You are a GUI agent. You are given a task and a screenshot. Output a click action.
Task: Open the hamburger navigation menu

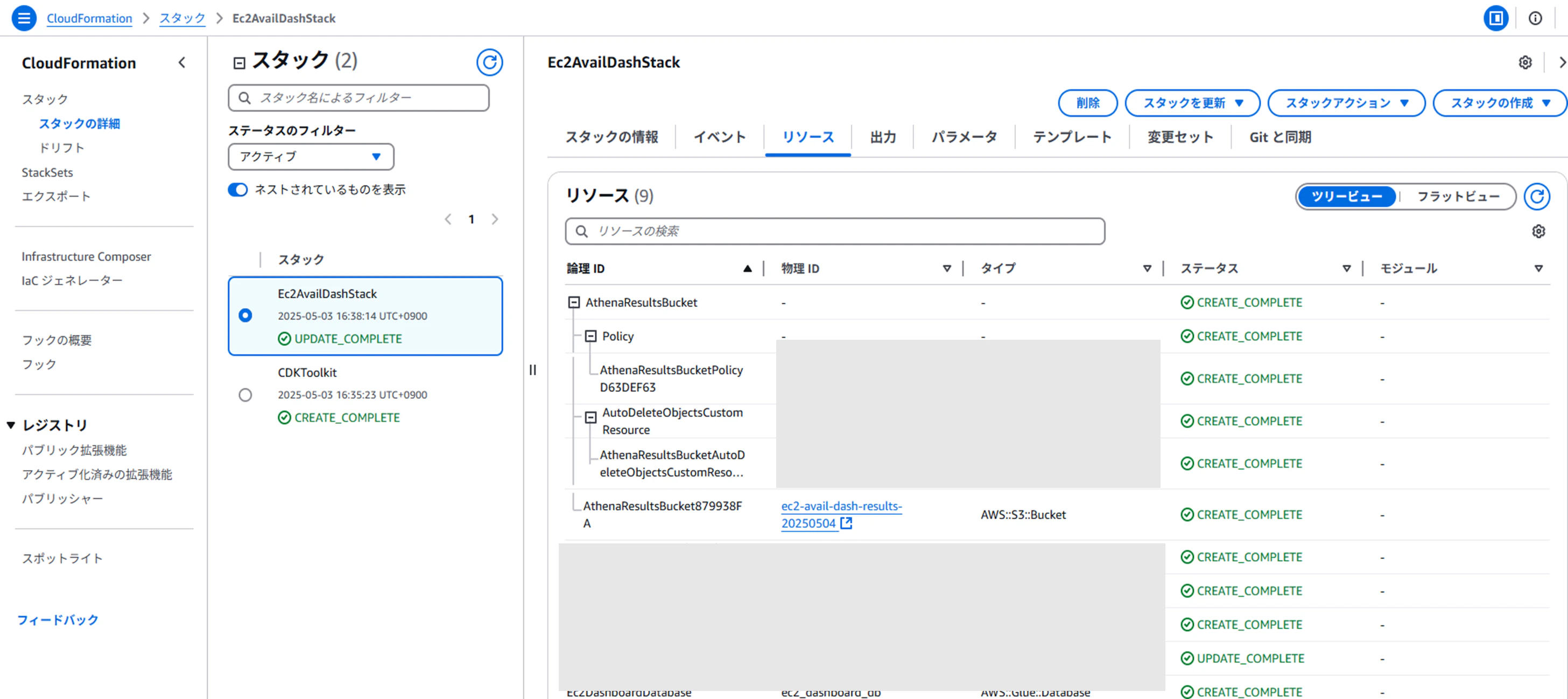[x=24, y=18]
